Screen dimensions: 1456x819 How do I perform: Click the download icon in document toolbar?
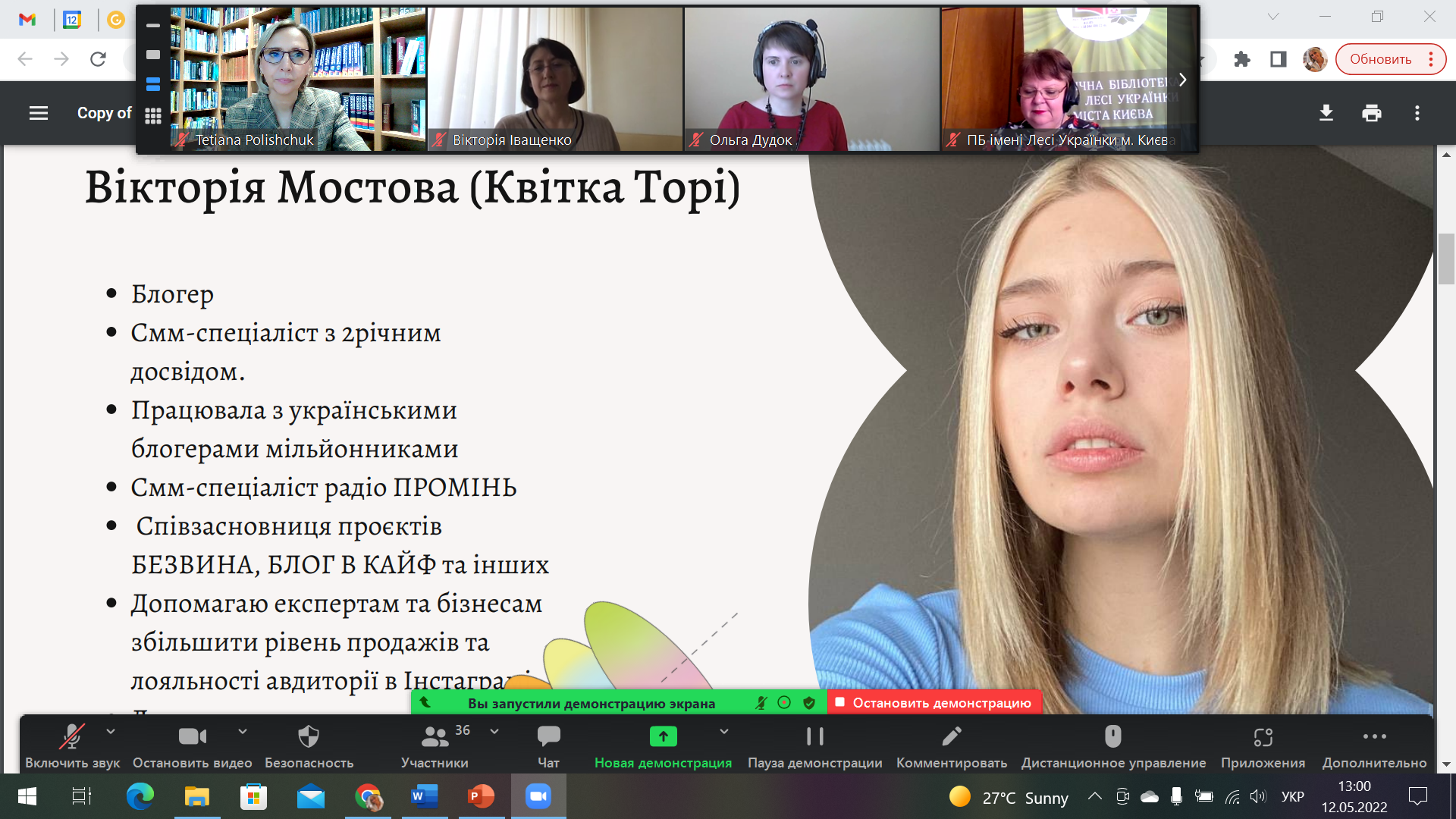coord(1326,114)
